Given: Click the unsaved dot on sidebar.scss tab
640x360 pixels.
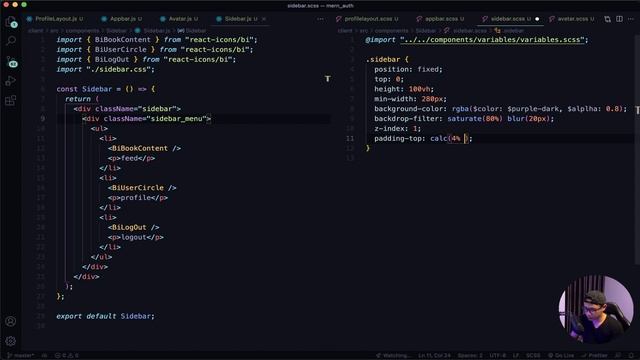Looking at the screenshot, I should (x=537, y=19).
